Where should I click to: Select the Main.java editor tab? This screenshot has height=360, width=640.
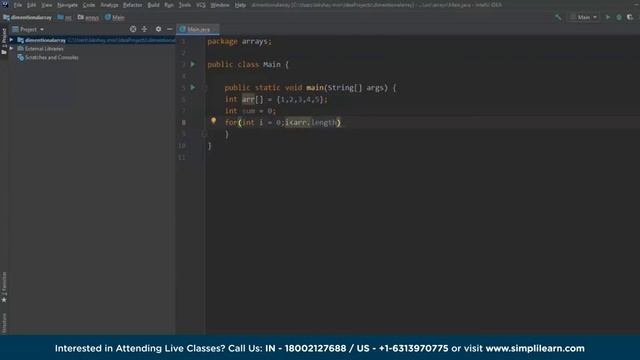[x=198, y=29]
